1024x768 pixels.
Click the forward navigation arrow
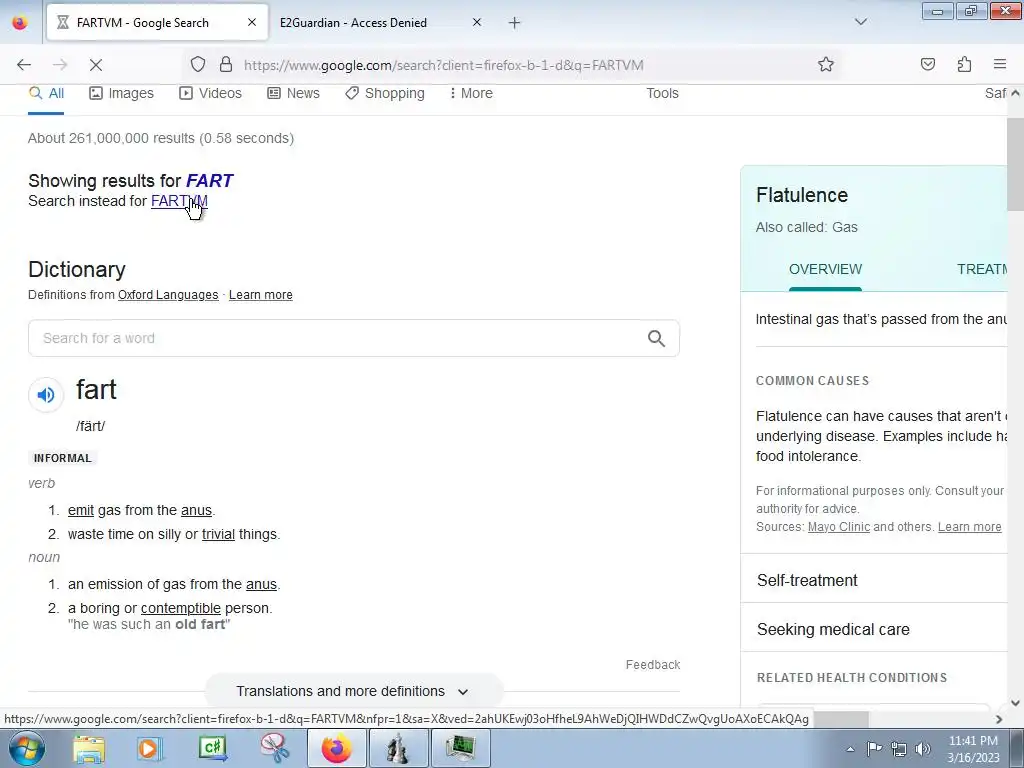coord(60,65)
